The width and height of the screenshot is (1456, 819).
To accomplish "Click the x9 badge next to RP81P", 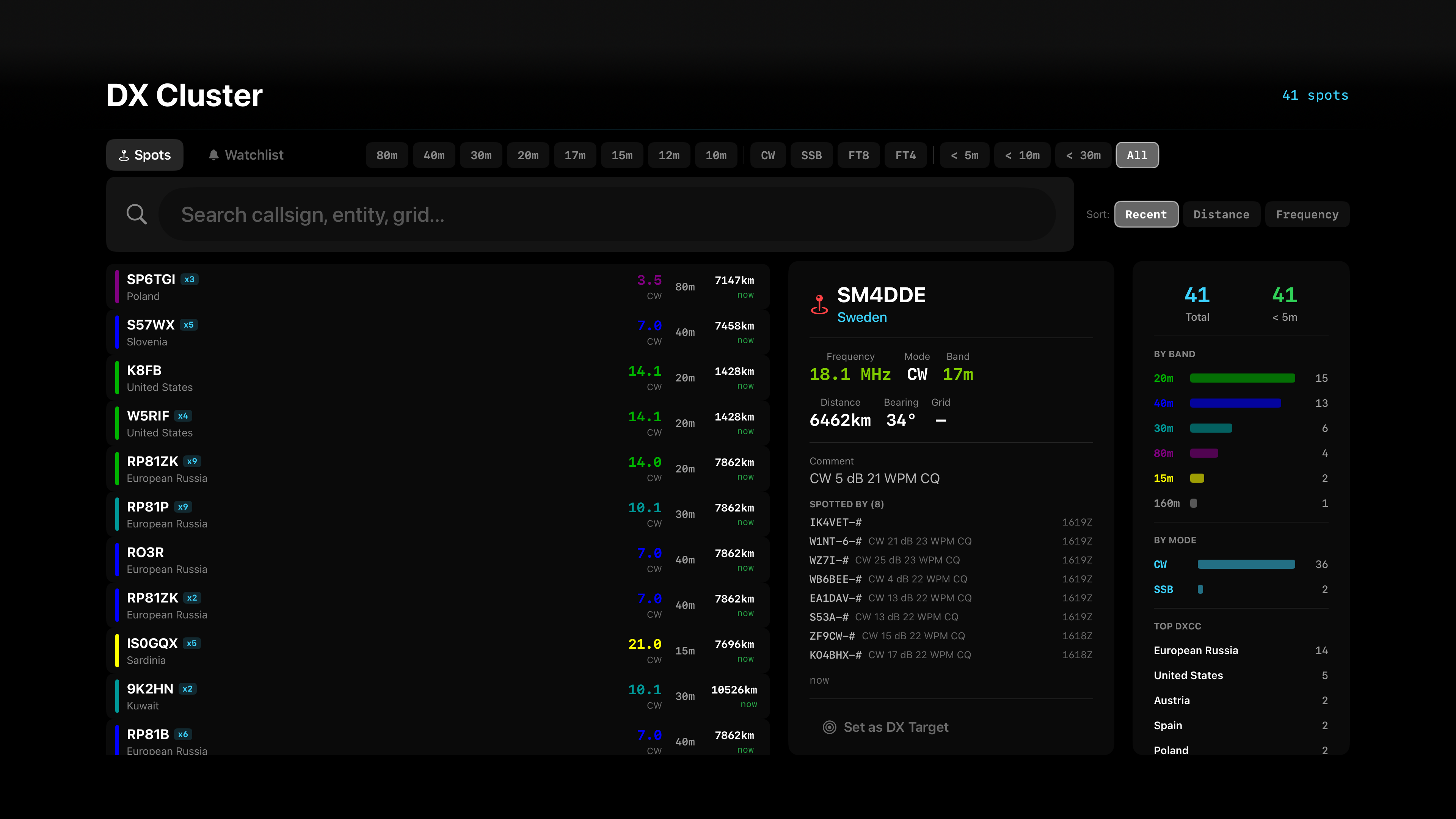I will pos(182,507).
